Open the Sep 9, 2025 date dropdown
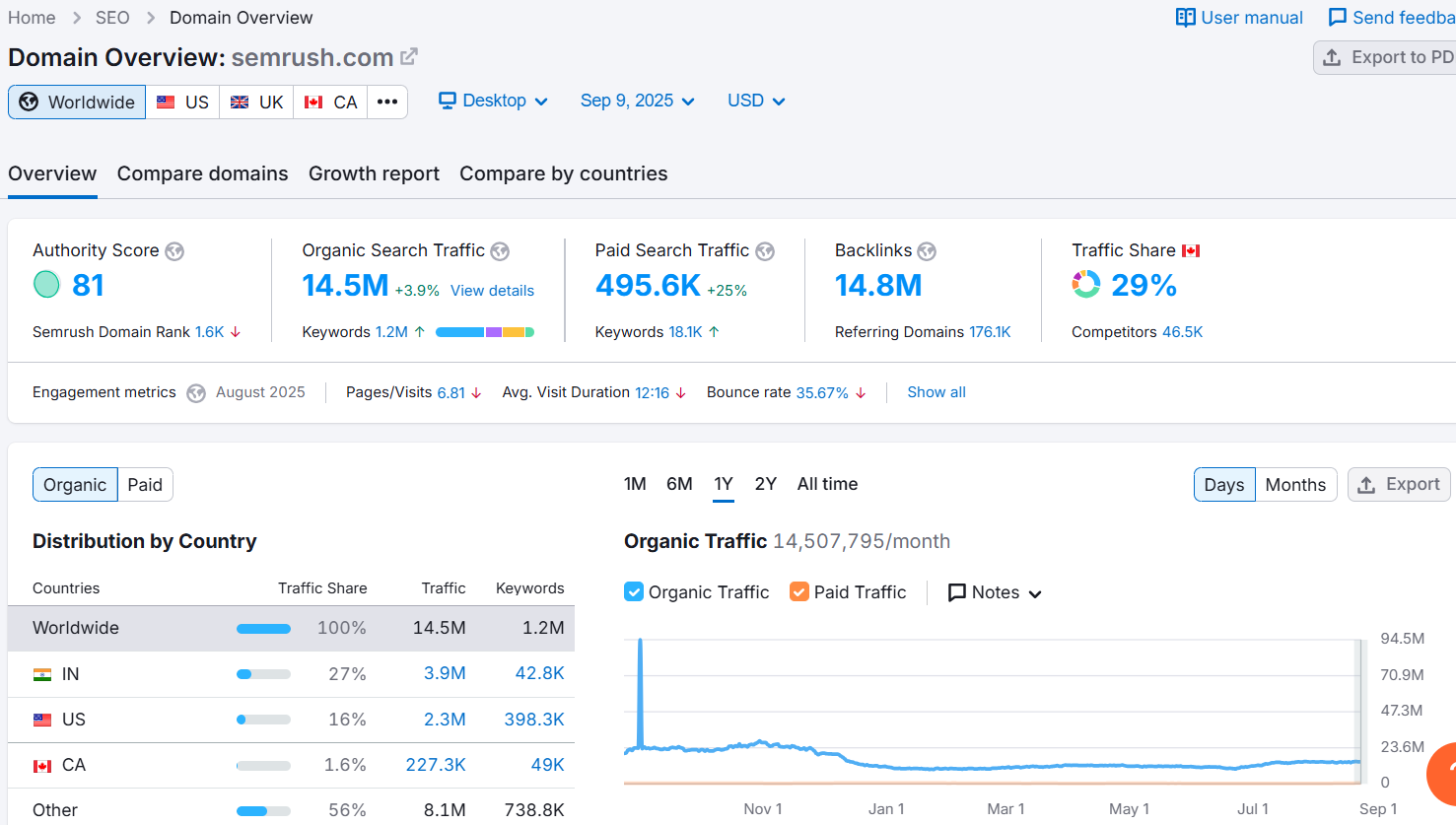Image resolution: width=1456 pixels, height=825 pixels. coord(638,101)
